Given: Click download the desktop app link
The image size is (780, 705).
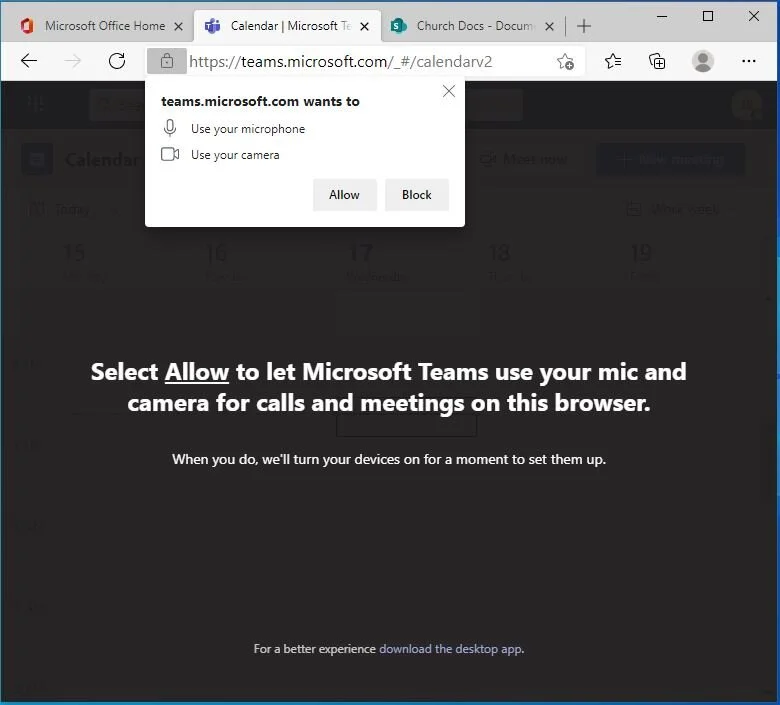Looking at the screenshot, I should tap(451, 649).
